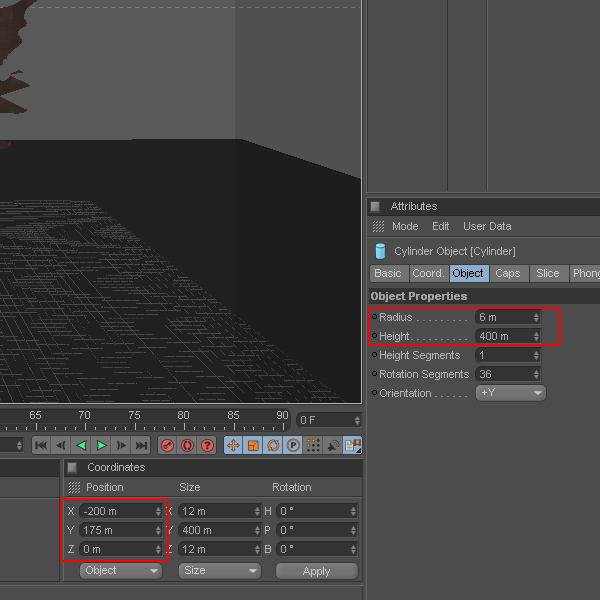
Task: Play animation forwards with green right arrow
Action: 101,445
